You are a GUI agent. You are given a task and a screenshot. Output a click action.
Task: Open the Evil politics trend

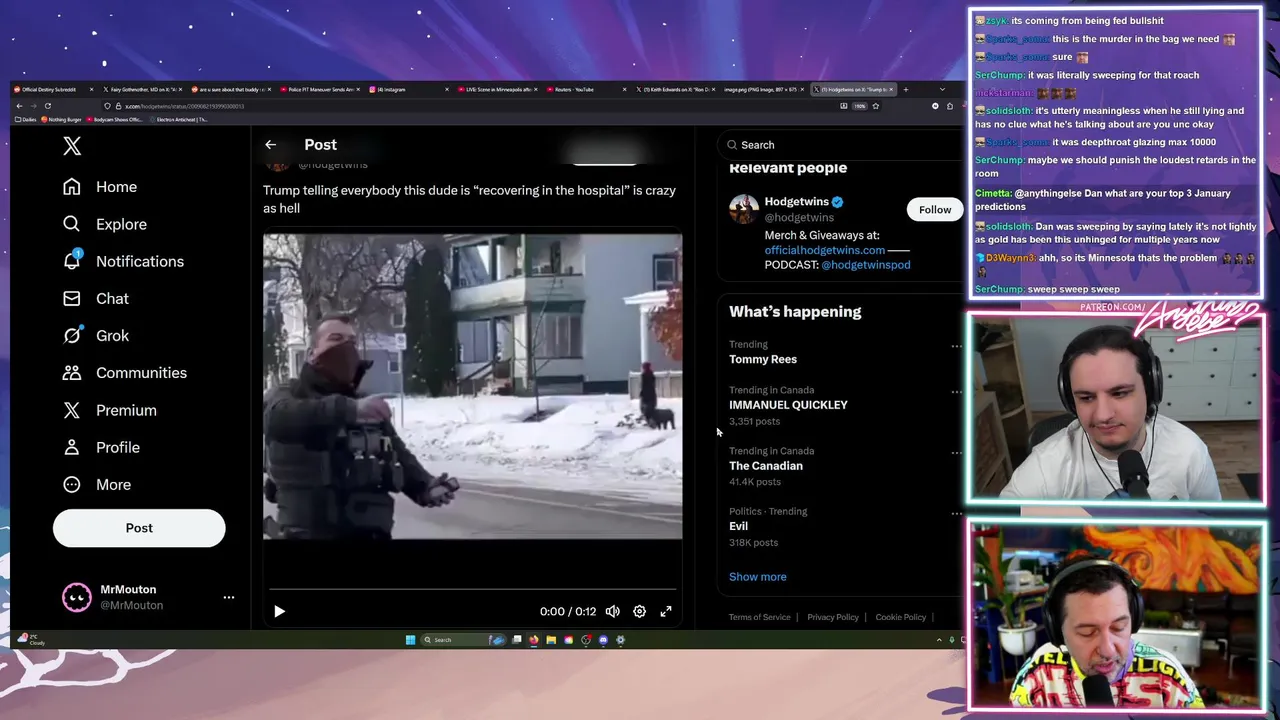click(x=738, y=526)
